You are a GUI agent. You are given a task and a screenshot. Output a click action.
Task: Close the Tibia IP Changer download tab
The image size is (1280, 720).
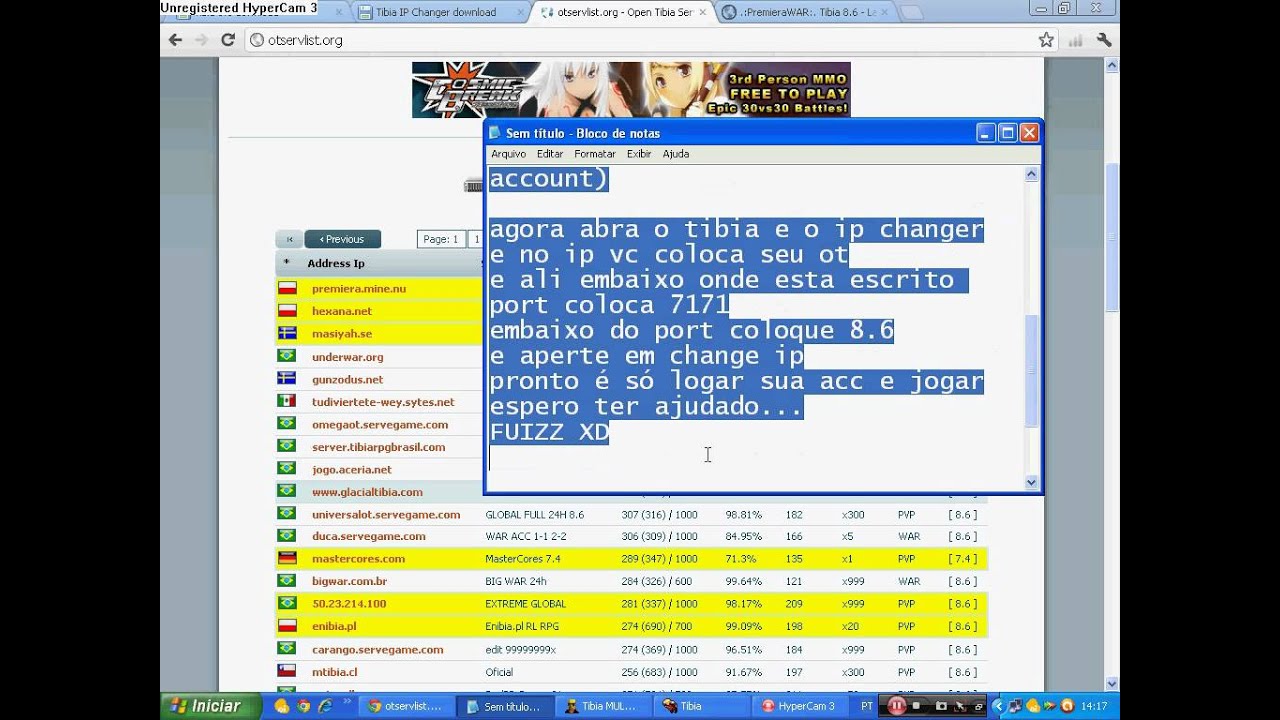pos(520,13)
